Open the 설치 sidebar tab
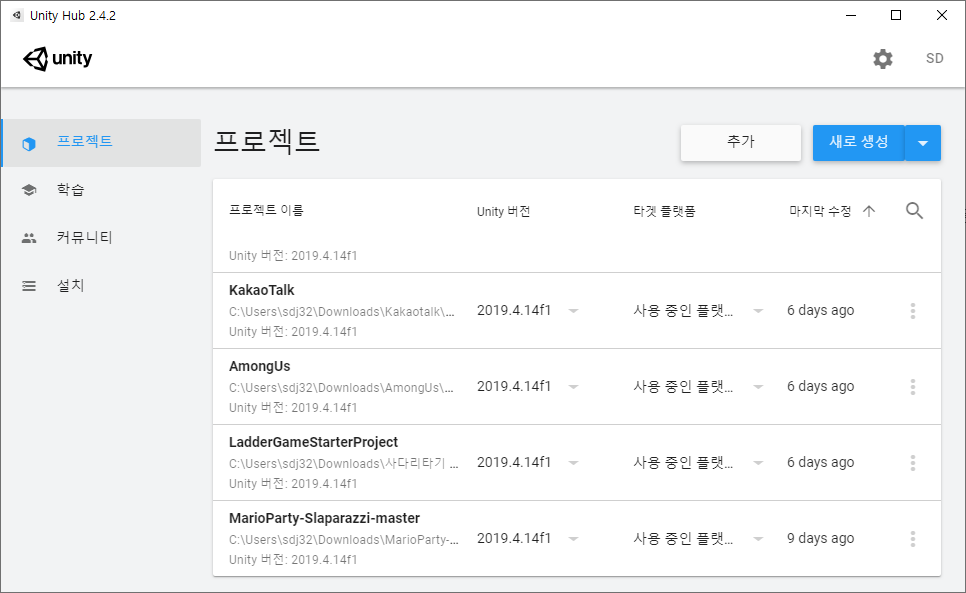Viewport: 966px width, 593px height. coord(102,286)
